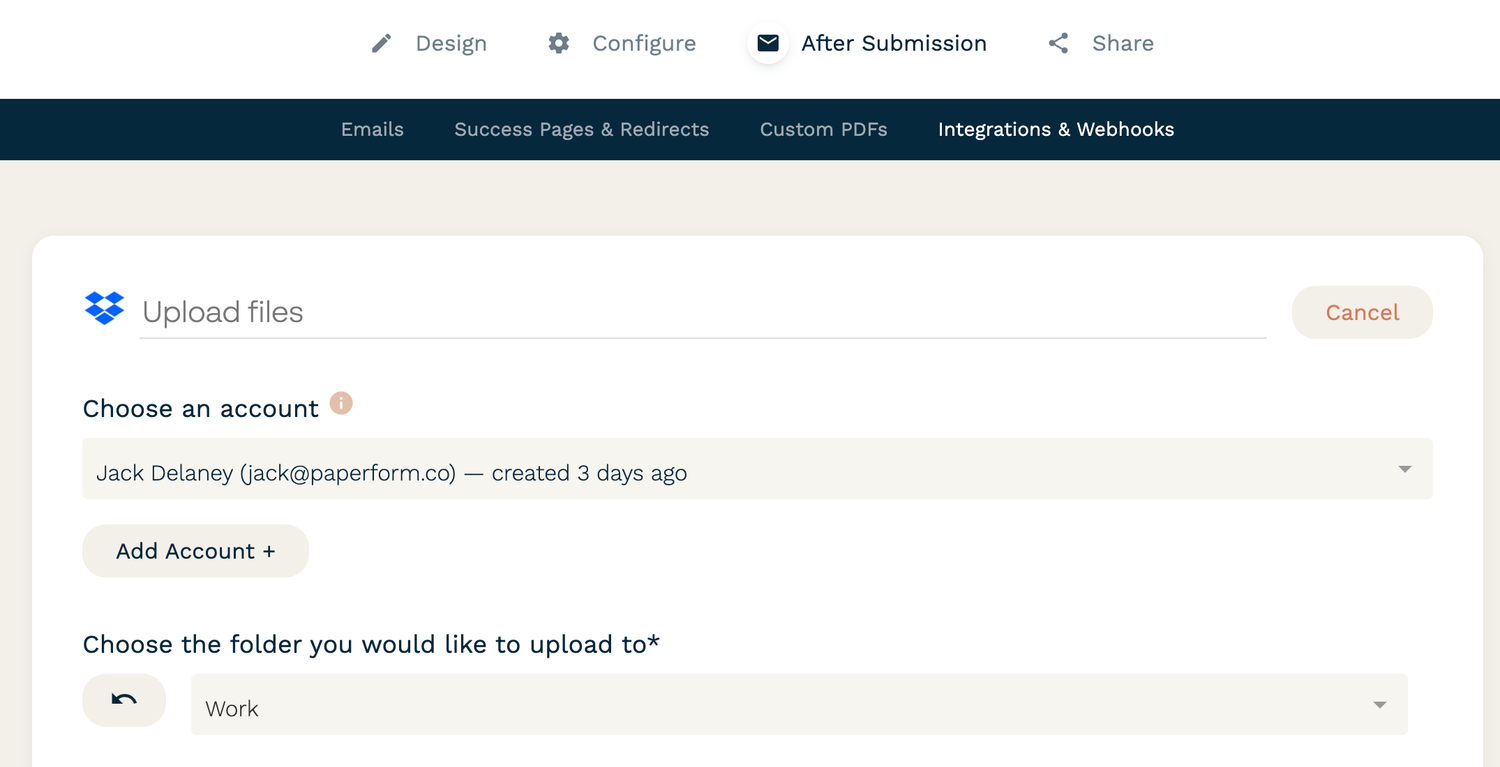
Task: Open Success Pages & Redirects sub-tab
Action: (581, 129)
